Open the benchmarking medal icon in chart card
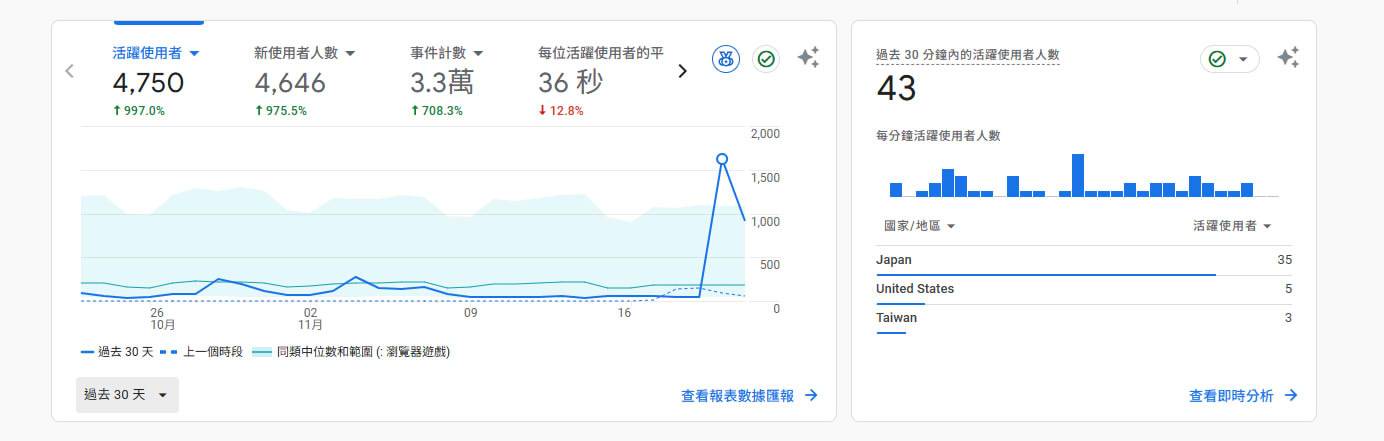1384x441 pixels. [x=726, y=59]
